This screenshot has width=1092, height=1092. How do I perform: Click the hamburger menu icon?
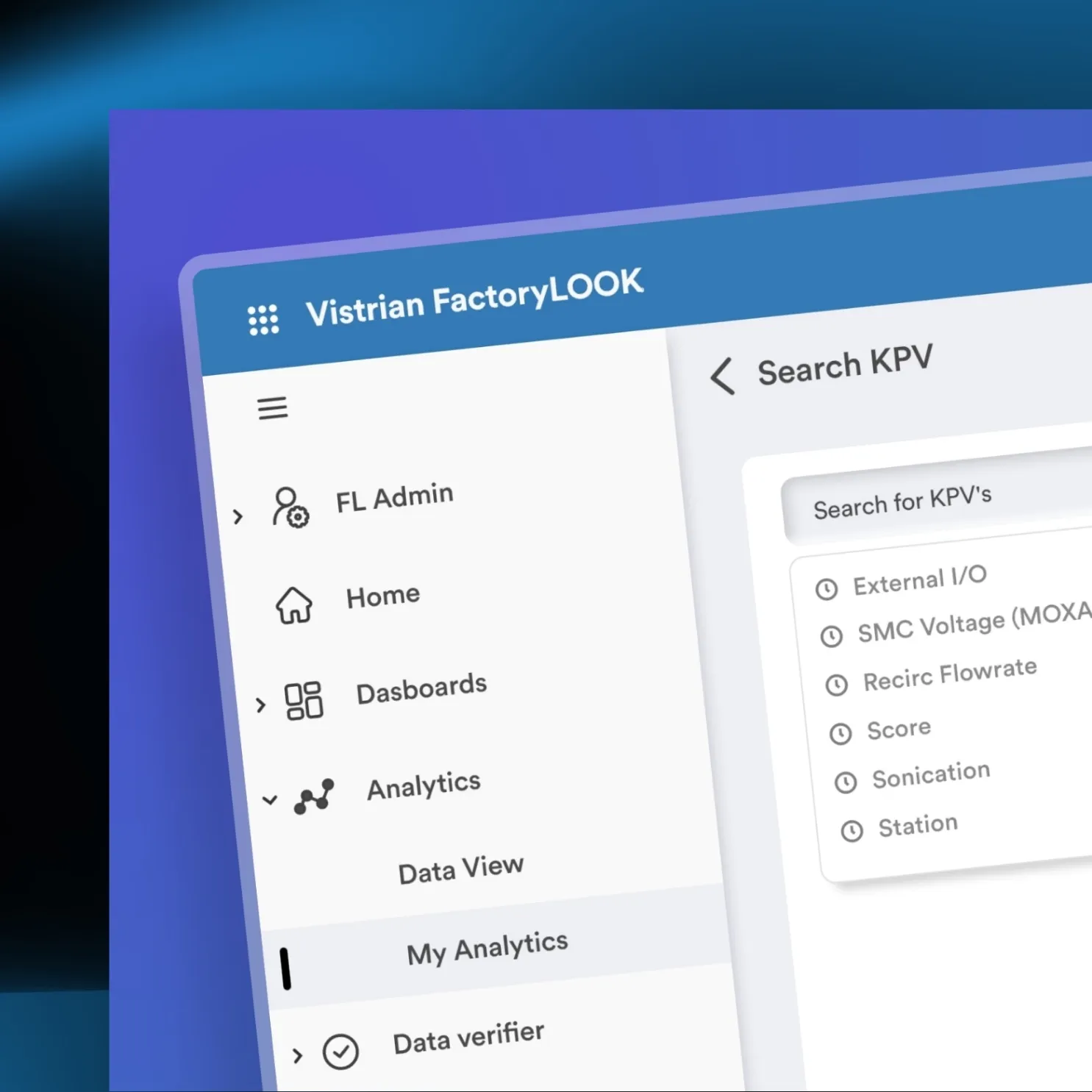[273, 408]
